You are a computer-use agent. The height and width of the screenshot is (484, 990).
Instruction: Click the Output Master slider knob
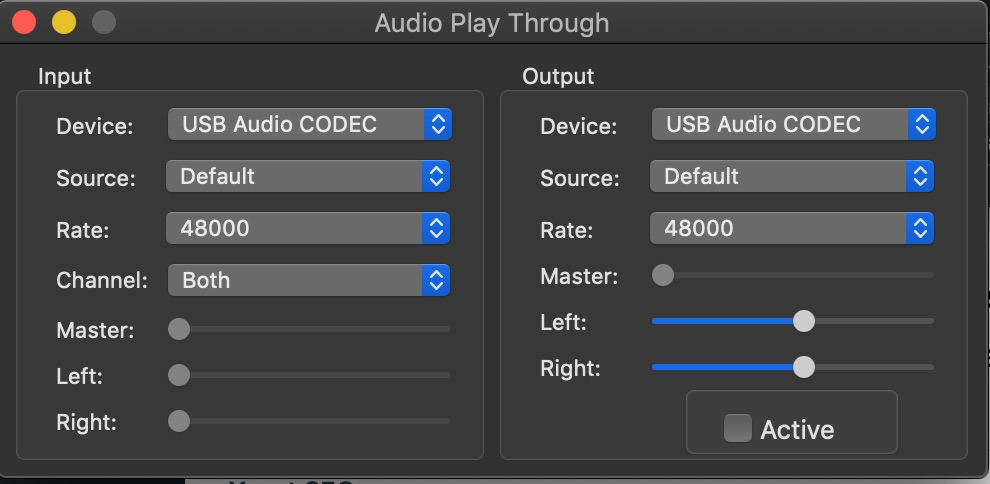(663, 275)
